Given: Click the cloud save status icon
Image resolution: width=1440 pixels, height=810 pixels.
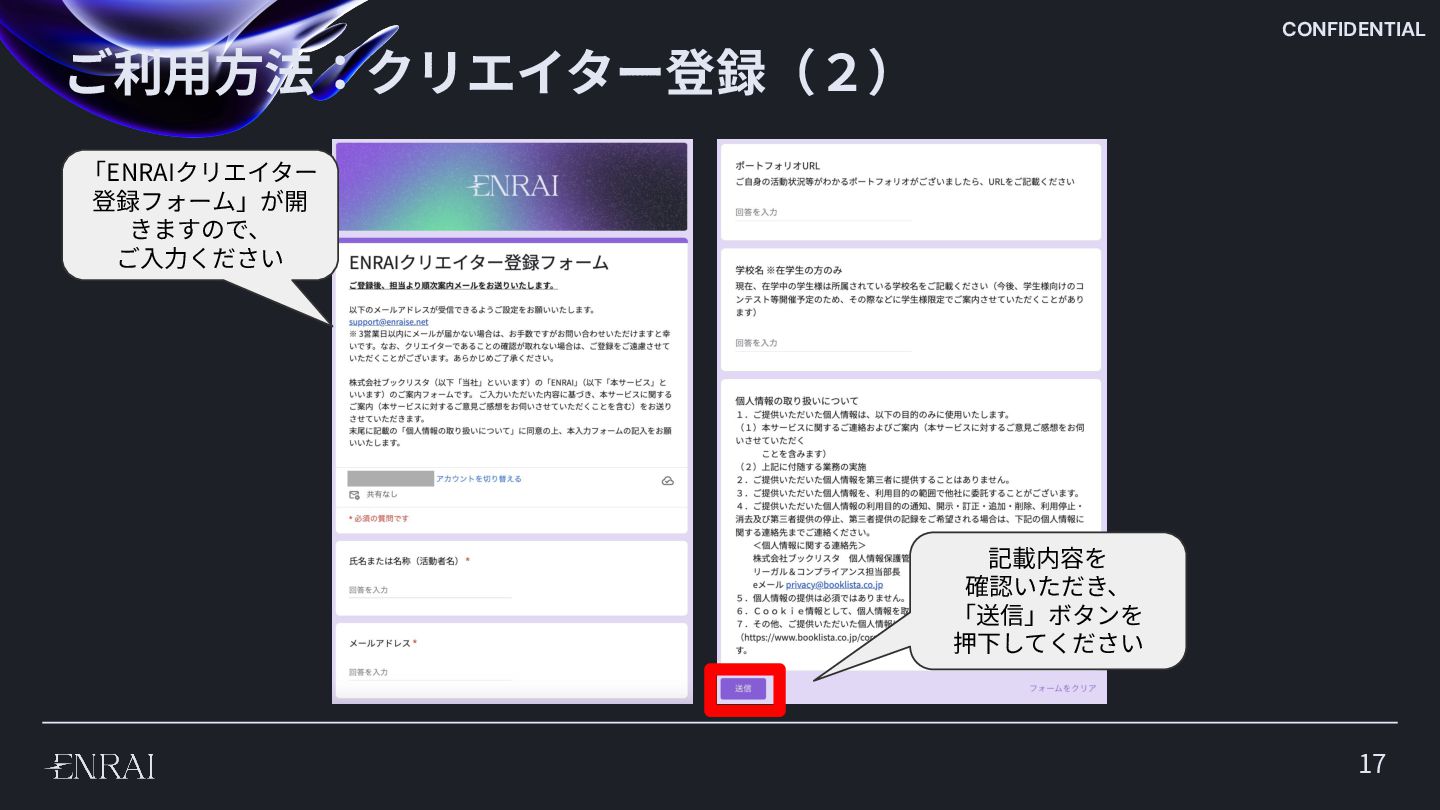Looking at the screenshot, I should pyautogui.click(x=668, y=481).
